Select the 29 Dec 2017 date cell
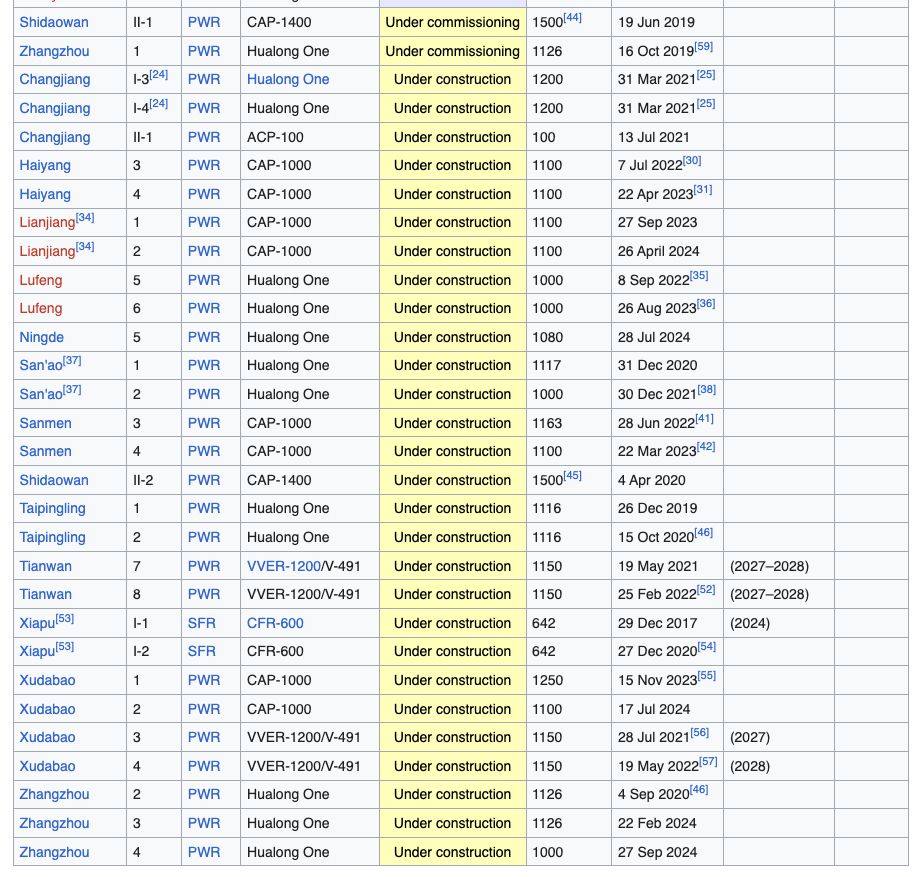Viewport: 921px width, 877px height. (x=667, y=623)
